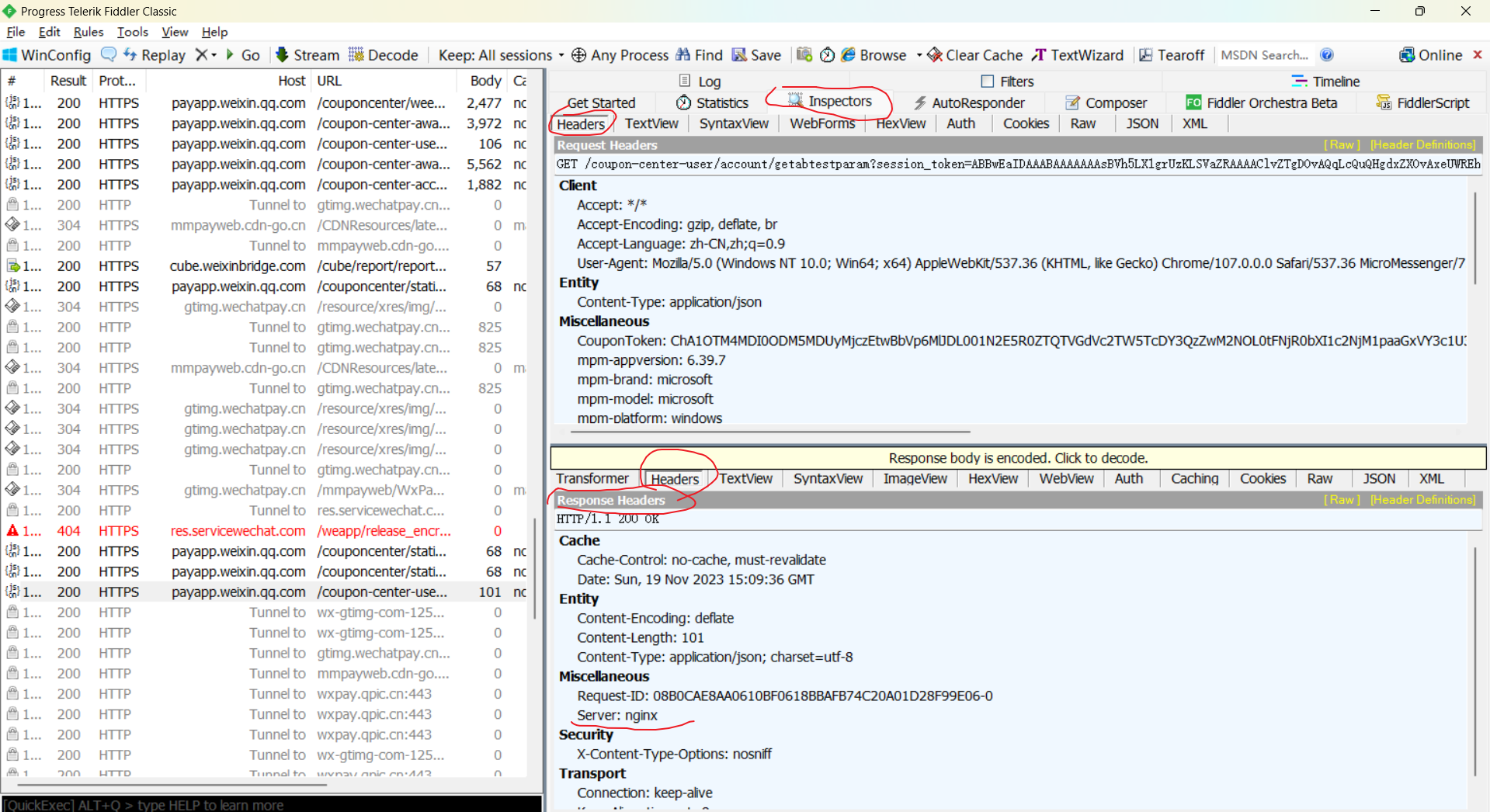The width and height of the screenshot is (1490, 812).
Task: Switch to the Timeline tab
Action: click(1325, 82)
